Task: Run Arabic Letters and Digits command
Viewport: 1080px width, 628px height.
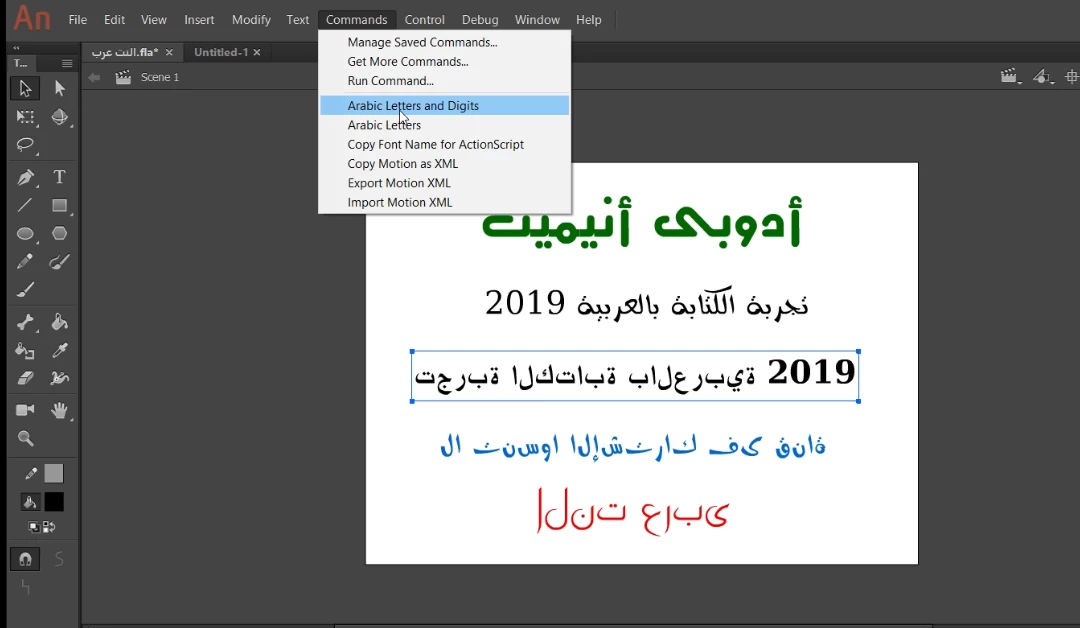Action: [445, 105]
